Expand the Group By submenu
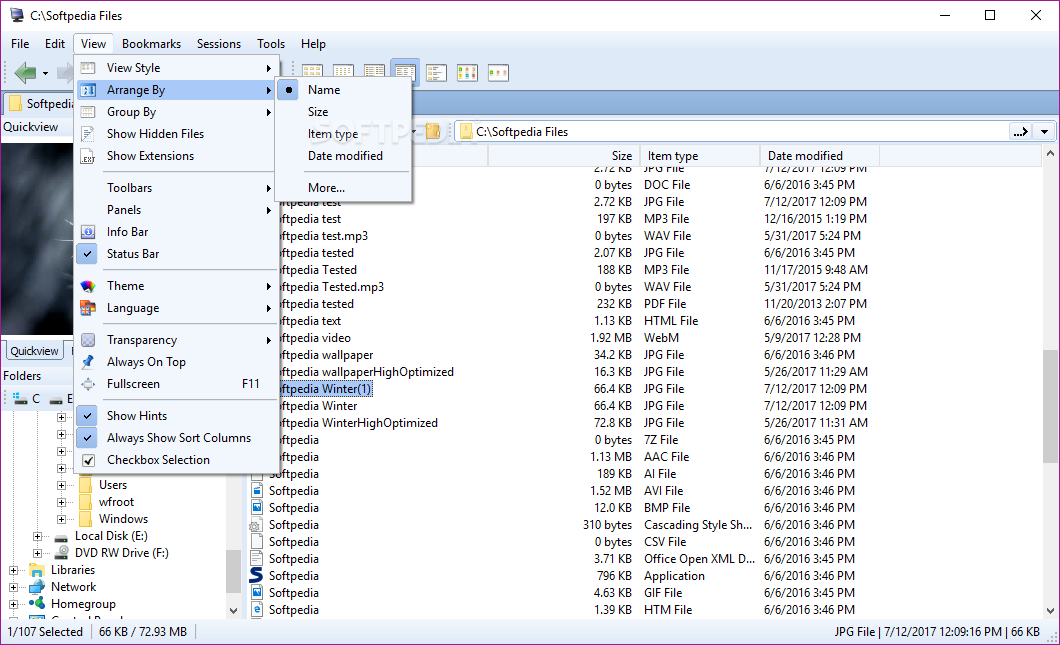Image resolution: width=1060 pixels, height=645 pixels. [x=176, y=112]
